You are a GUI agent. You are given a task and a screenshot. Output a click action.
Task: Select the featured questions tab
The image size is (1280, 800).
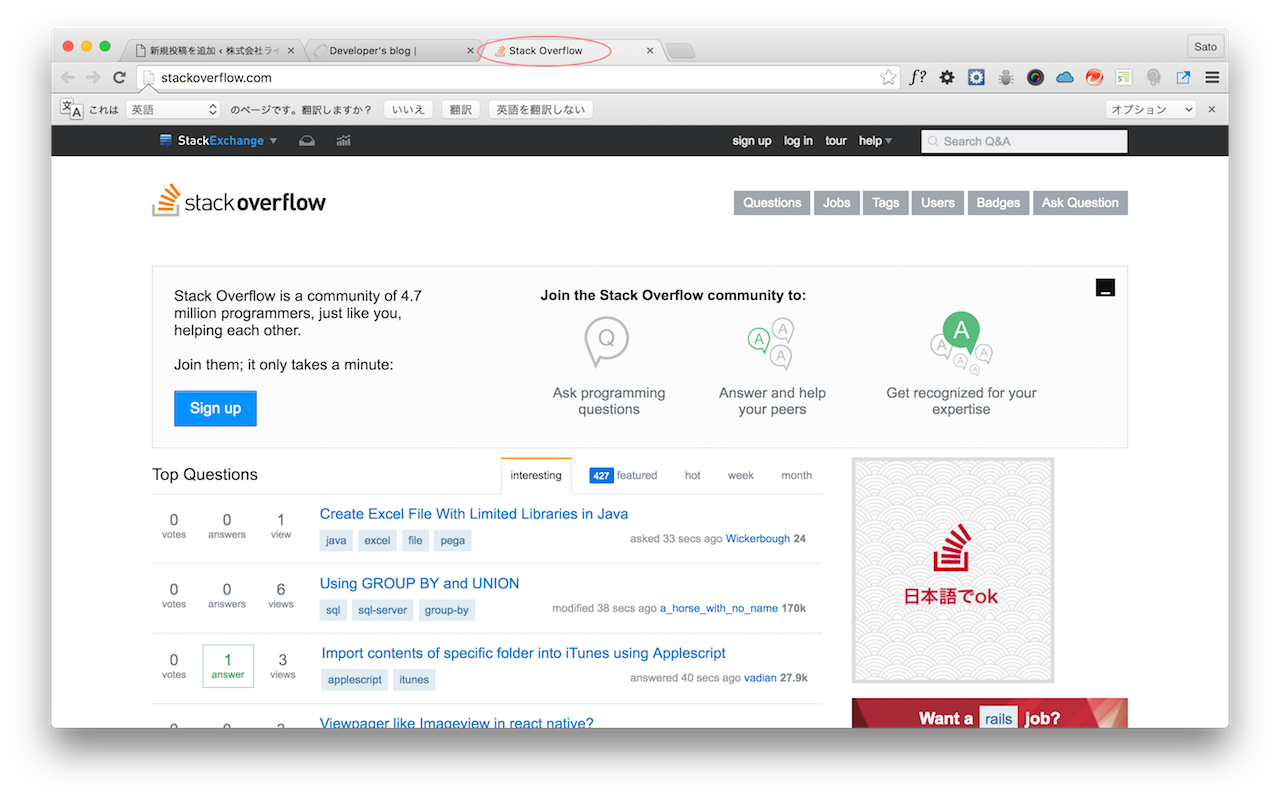(623, 475)
